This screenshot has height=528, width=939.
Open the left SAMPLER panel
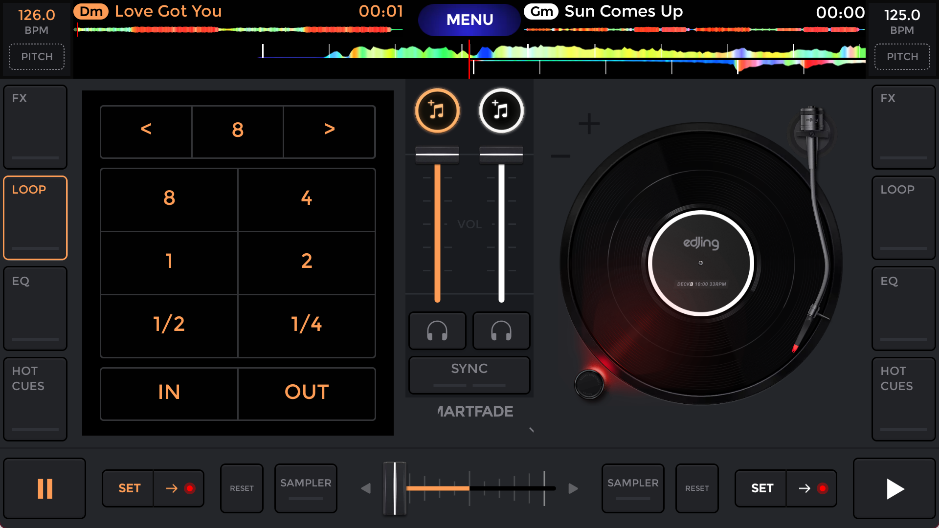coord(306,488)
